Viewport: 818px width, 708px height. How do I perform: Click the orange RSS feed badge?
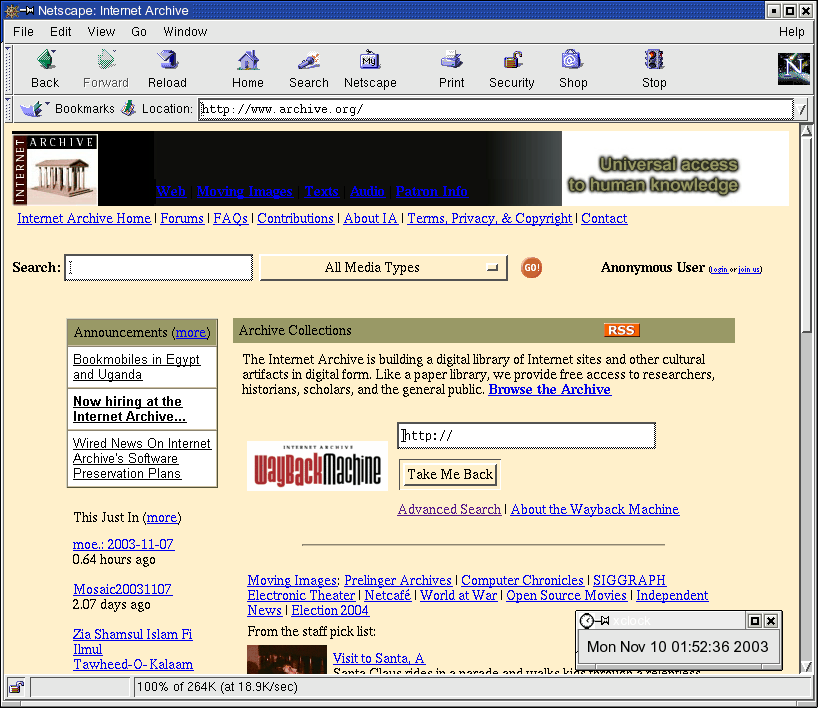tap(621, 330)
